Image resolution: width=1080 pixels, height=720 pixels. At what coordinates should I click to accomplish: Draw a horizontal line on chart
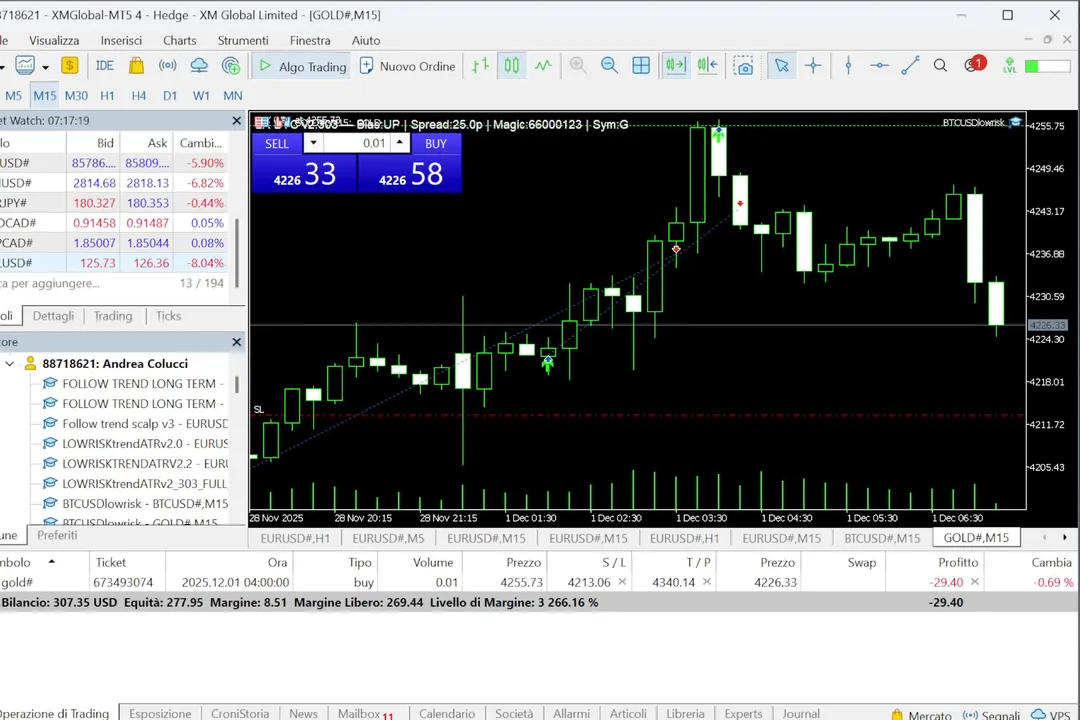[880, 66]
